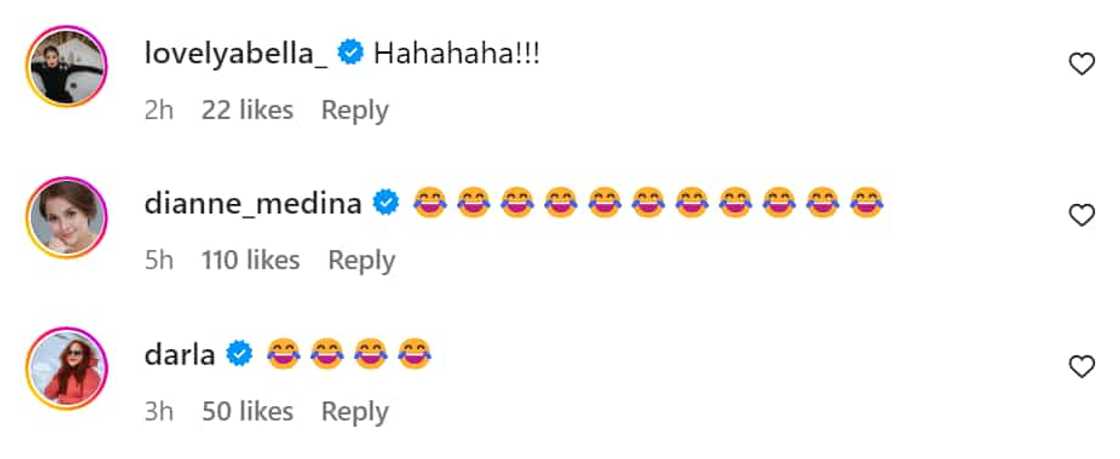Like the lovelyabella_ comment with the heart
1120x459 pixels.
1082,65
